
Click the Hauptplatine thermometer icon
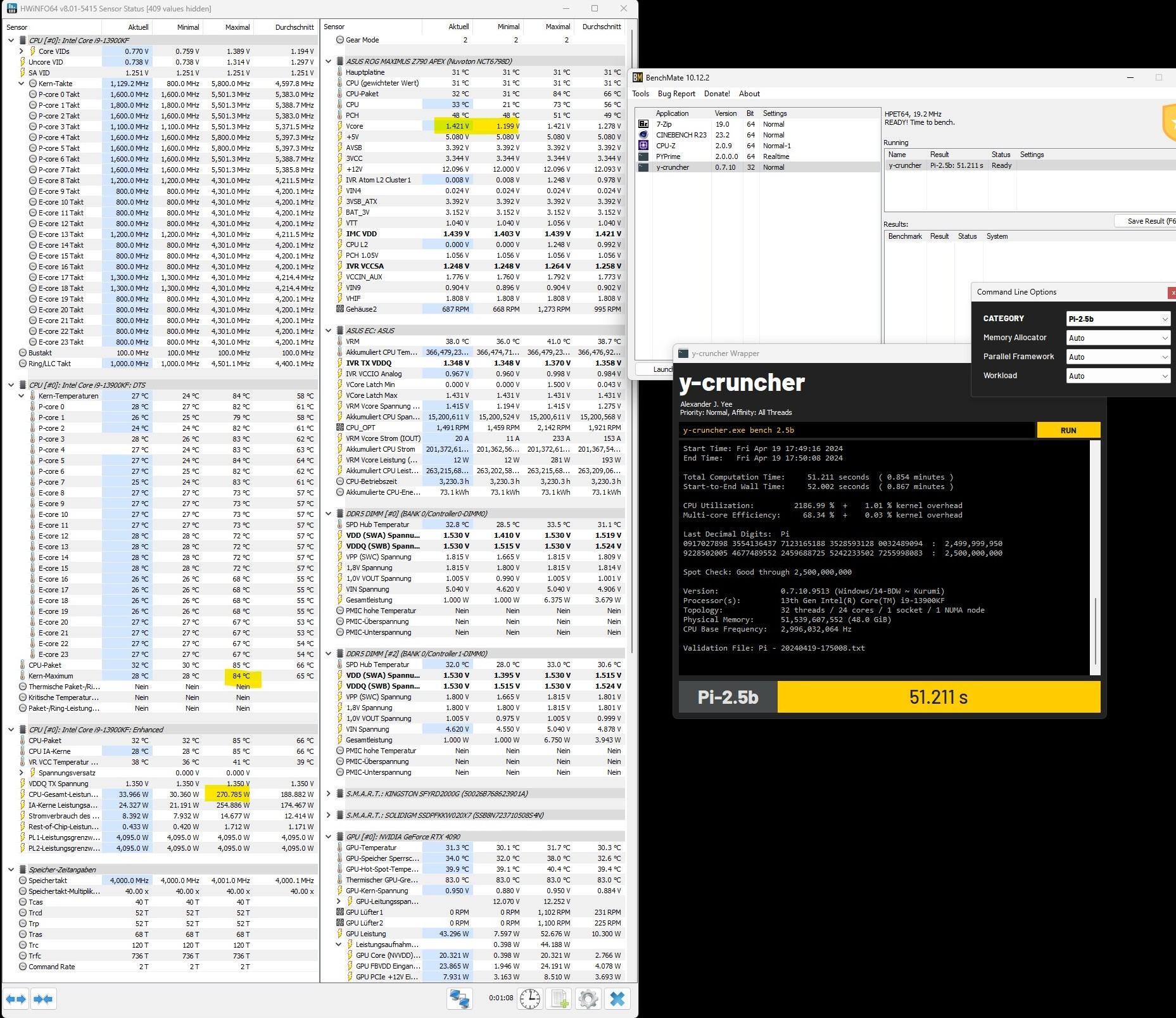340,72
